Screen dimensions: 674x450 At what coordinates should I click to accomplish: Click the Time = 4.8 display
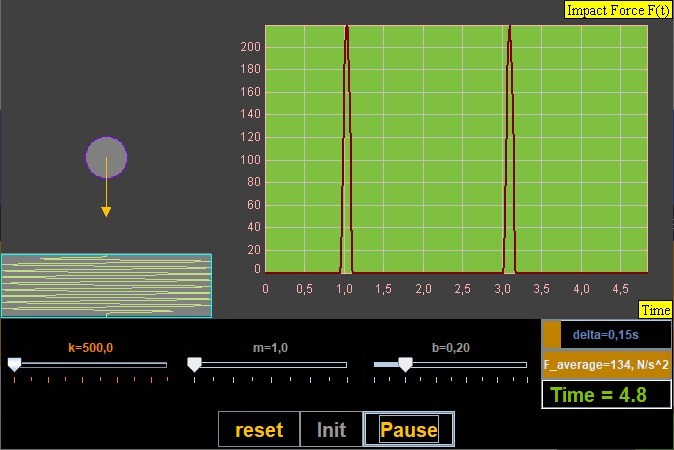[x=607, y=394]
